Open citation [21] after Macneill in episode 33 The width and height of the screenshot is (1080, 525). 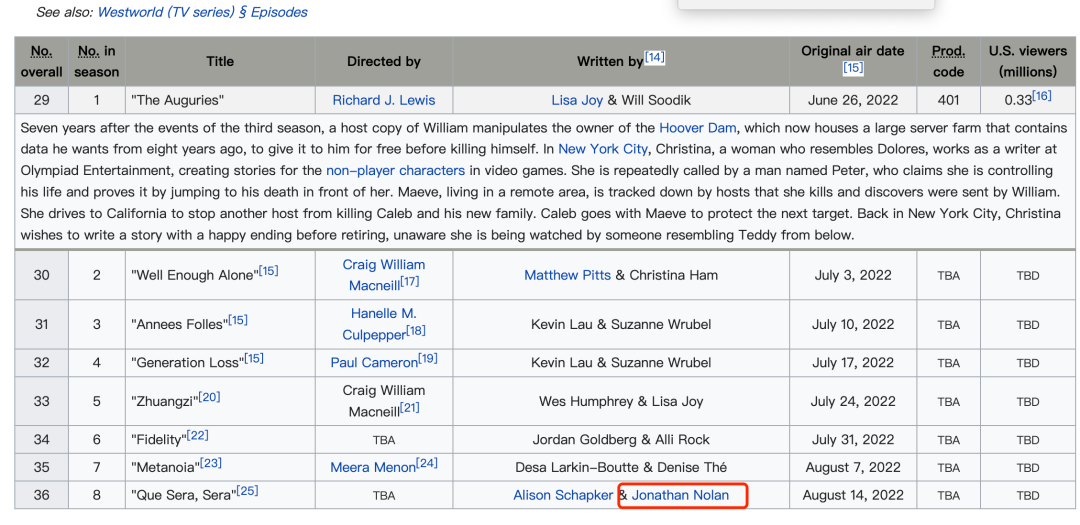[409, 408]
